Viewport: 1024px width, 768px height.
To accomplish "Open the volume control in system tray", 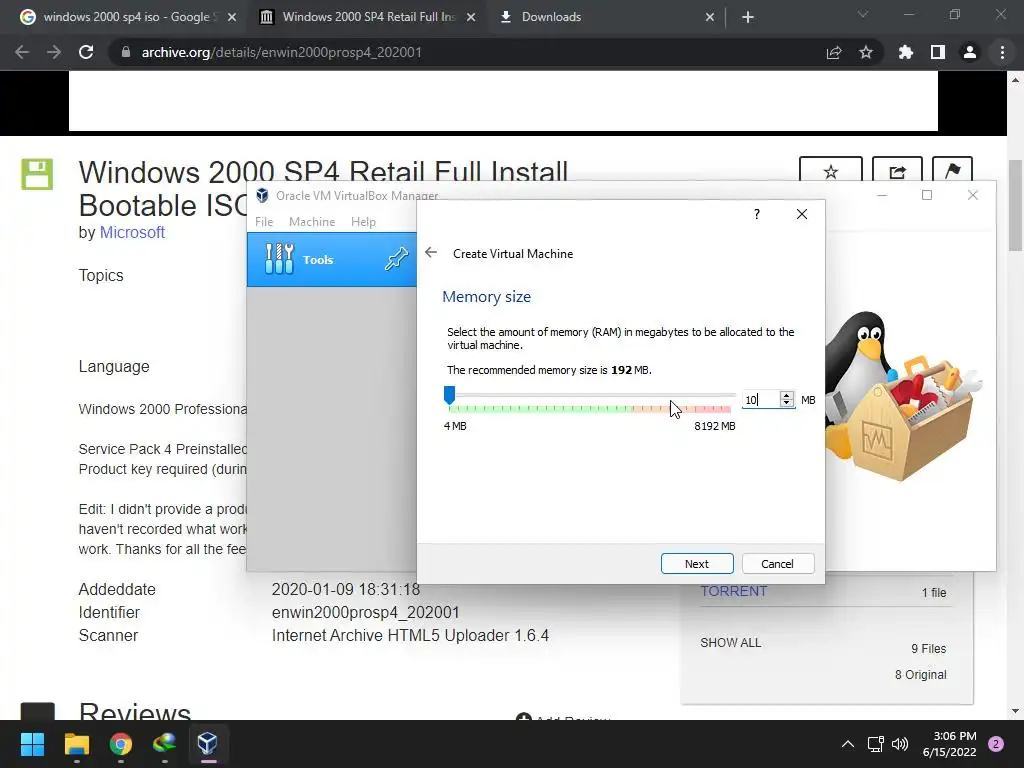I will click(900, 744).
